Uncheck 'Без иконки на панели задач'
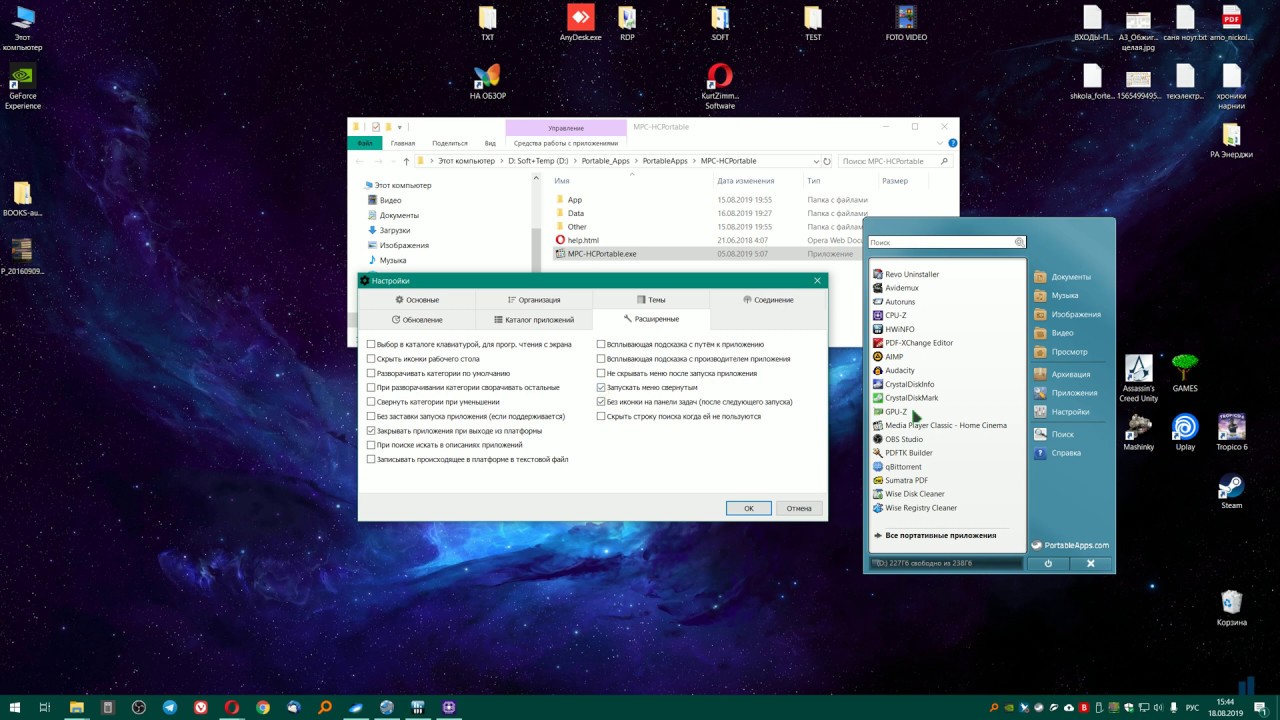This screenshot has height=720, width=1280. click(x=601, y=401)
